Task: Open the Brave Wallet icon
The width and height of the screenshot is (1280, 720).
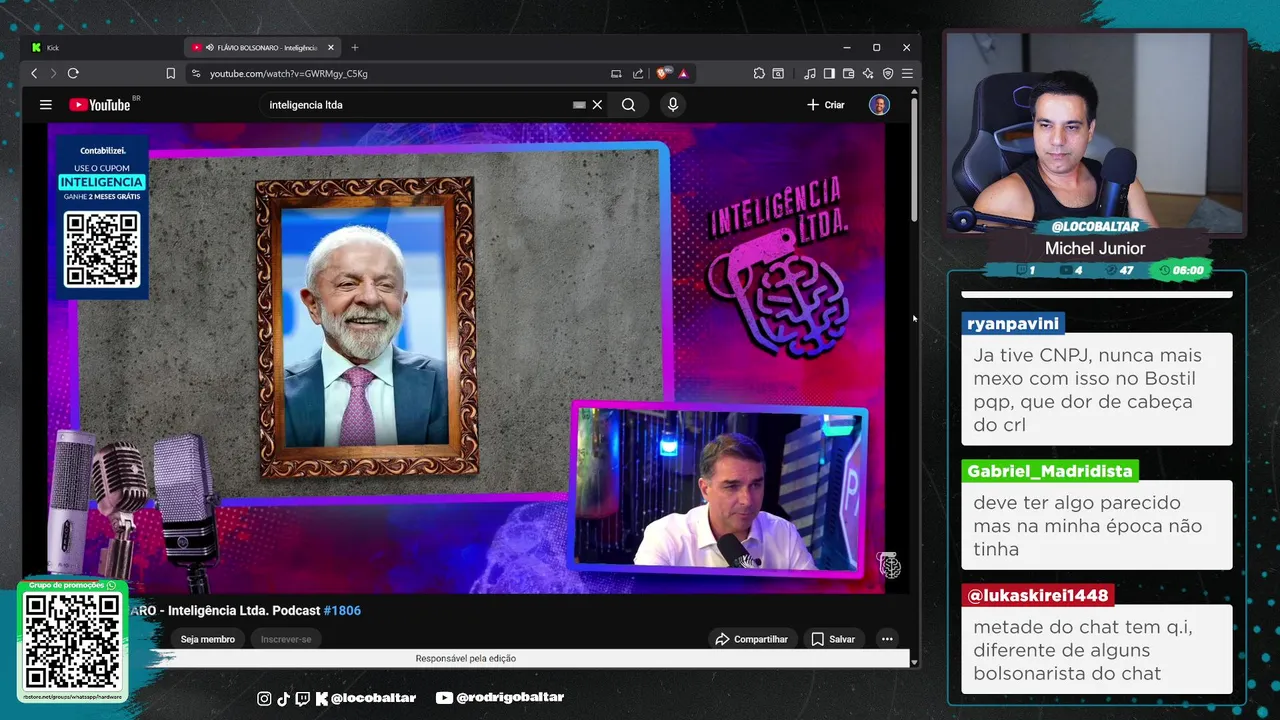Action: point(848,73)
